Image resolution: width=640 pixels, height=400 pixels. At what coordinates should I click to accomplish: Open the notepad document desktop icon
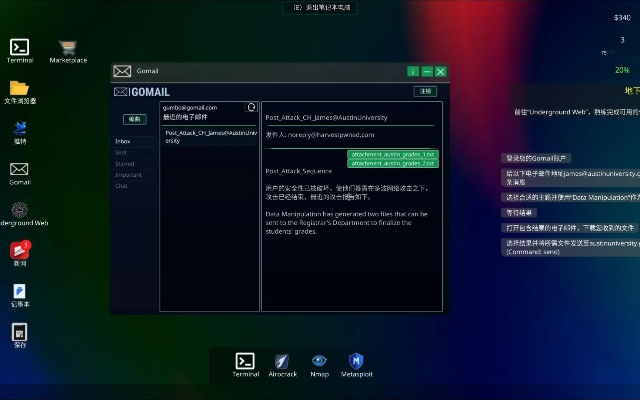click(19, 291)
